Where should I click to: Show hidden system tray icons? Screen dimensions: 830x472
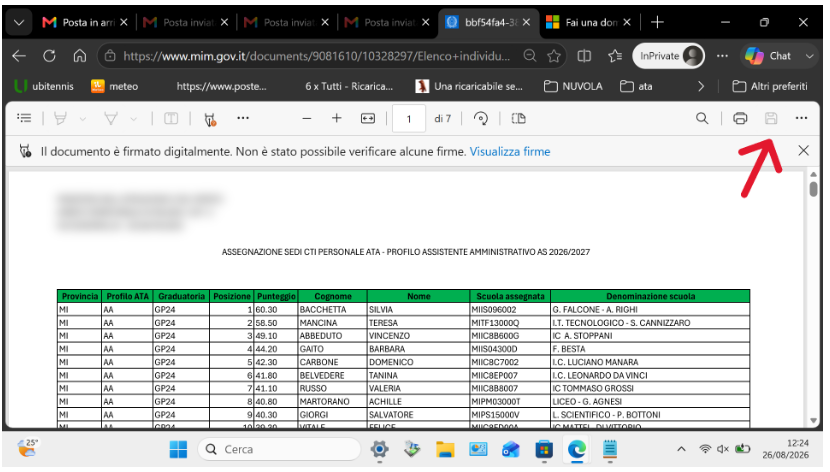point(681,449)
